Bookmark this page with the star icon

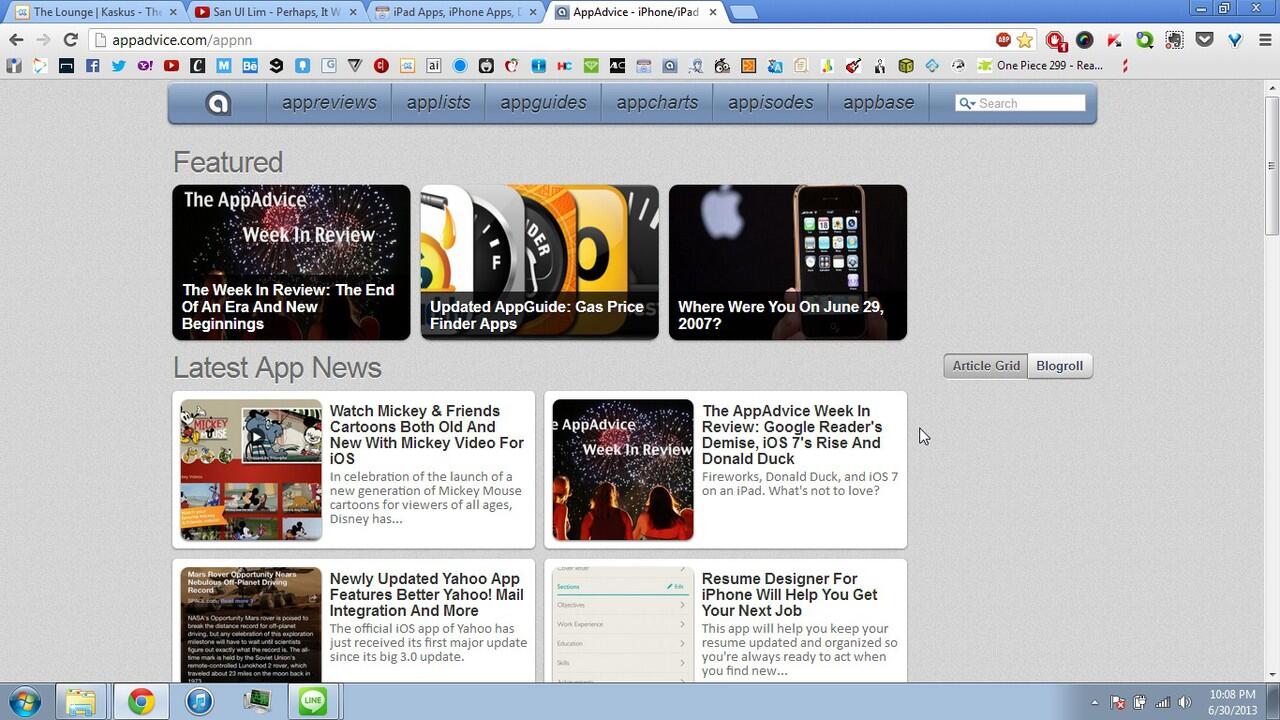[x=1024, y=40]
